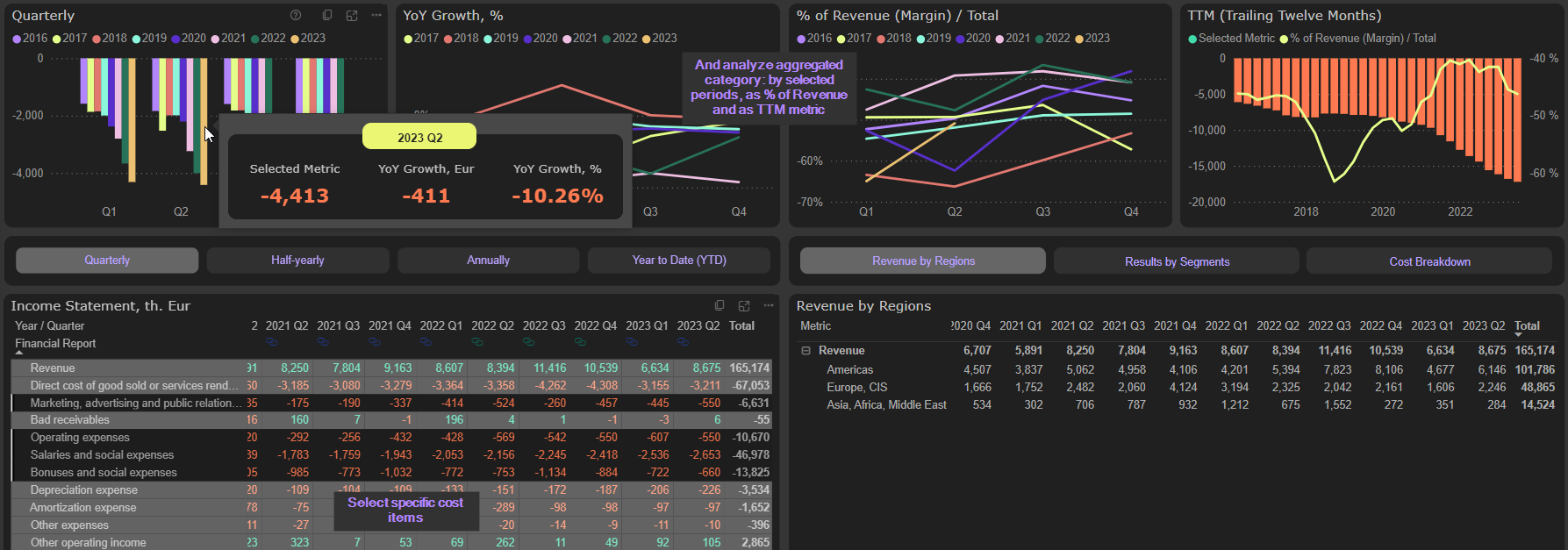Copy the Quarterly visual with copy icon
The image size is (1568, 550).
[x=327, y=15]
